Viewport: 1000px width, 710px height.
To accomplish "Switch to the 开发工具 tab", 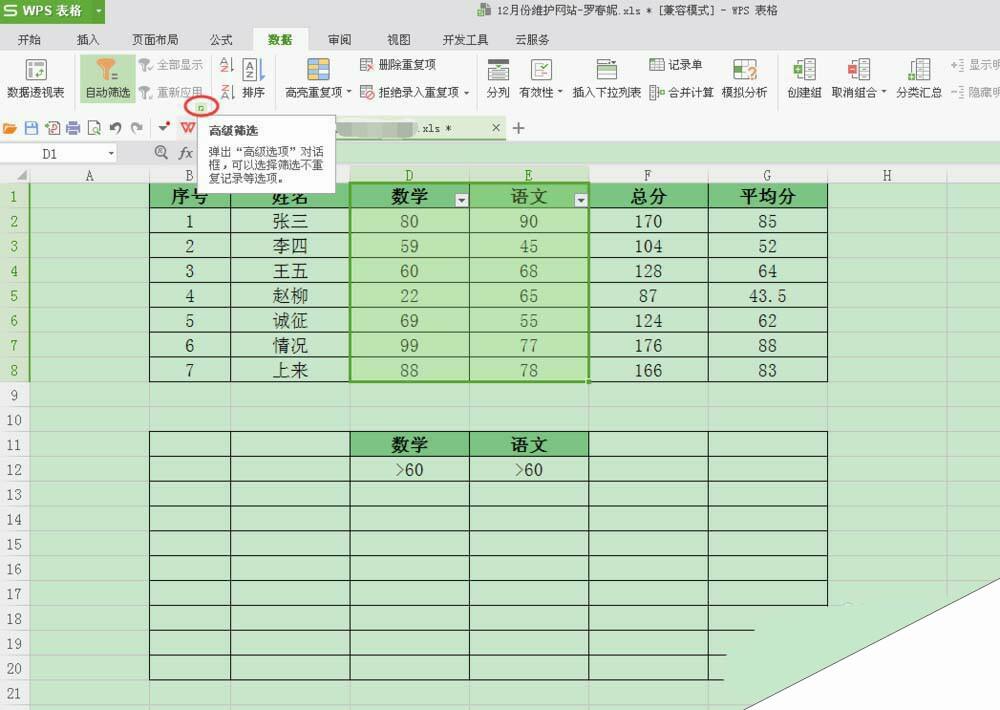I will pos(465,40).
